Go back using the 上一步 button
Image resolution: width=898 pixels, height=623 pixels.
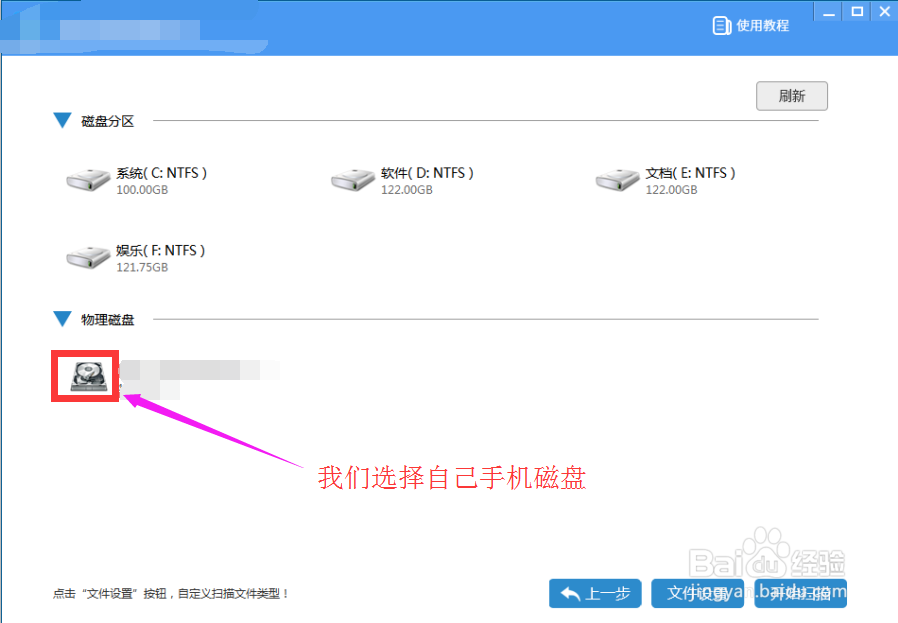click(x=595, y=593)
